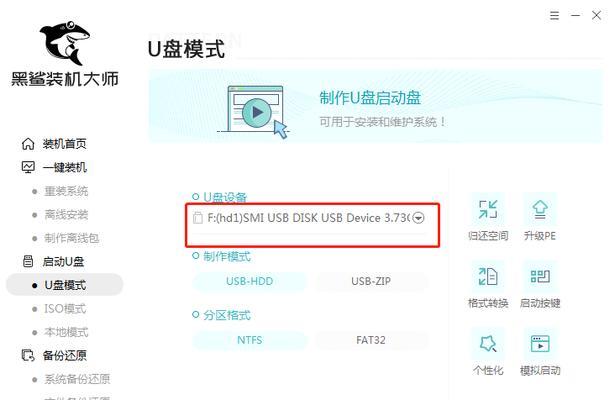The height and width of the screenshot is (400, 615).
Task: Open the 启动按键 boot hotkey icon
Action: (x=540, y=276)
